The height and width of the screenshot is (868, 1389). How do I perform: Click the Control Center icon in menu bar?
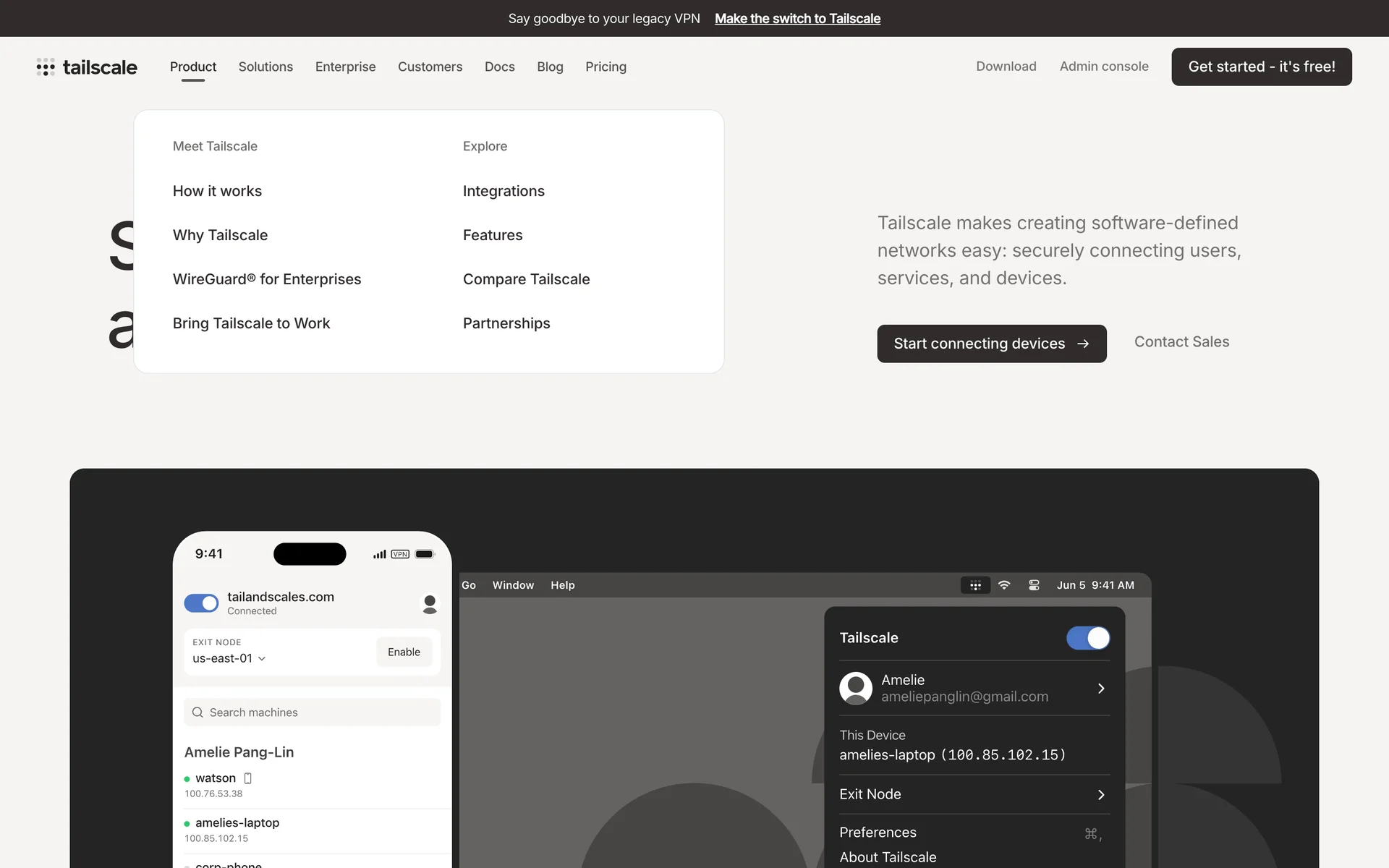pos(1034,585)
